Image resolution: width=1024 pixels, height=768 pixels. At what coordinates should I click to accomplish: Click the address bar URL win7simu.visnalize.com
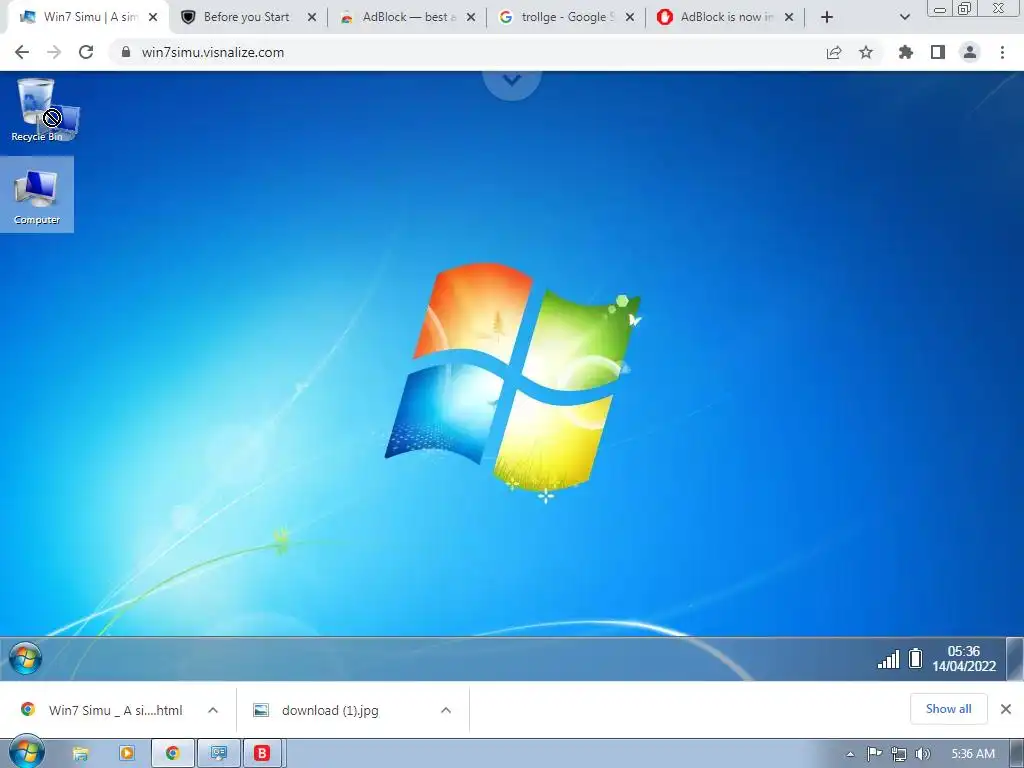pos(213,52)
